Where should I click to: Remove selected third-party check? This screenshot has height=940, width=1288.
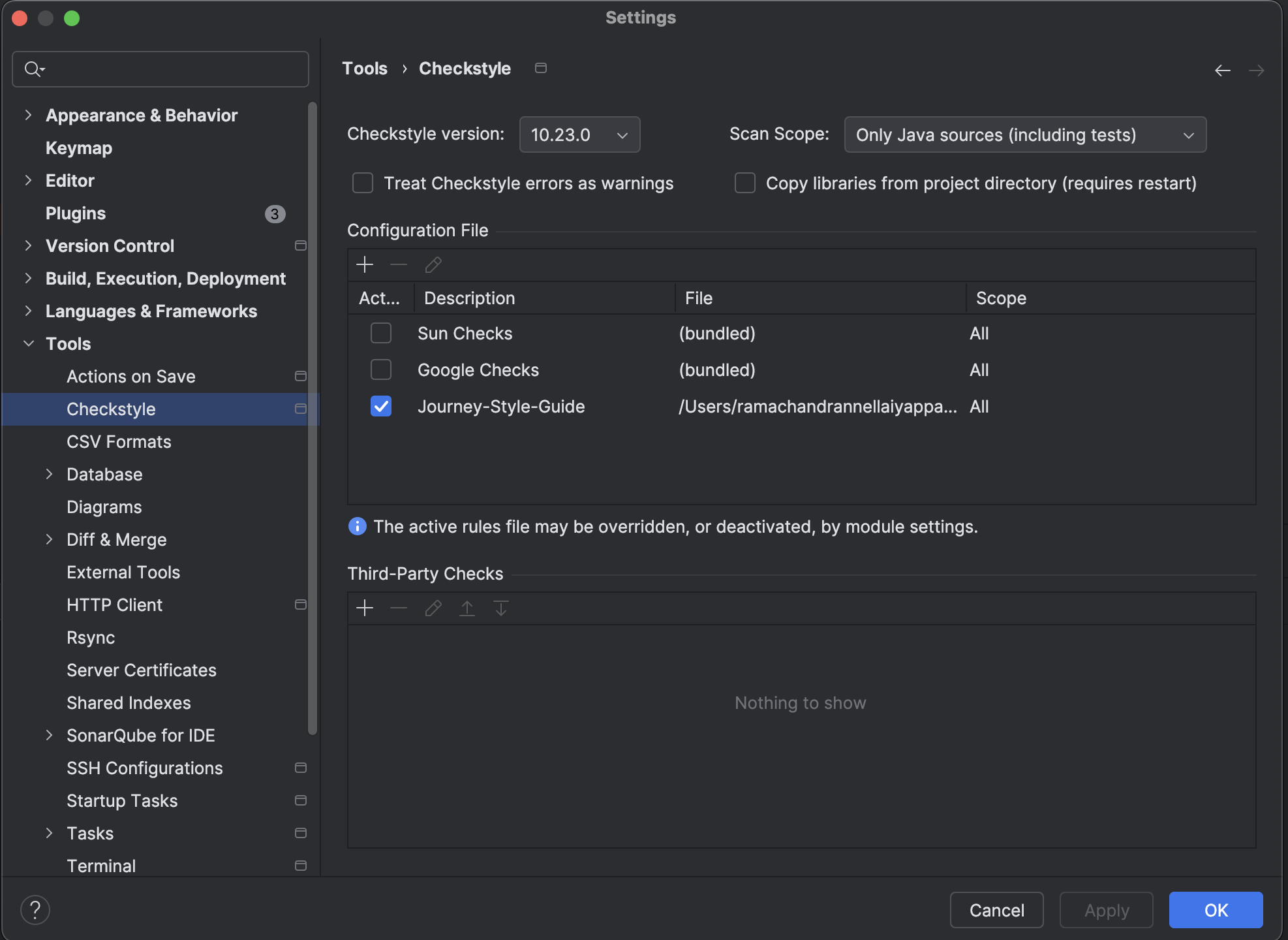(x=399, y=608)
